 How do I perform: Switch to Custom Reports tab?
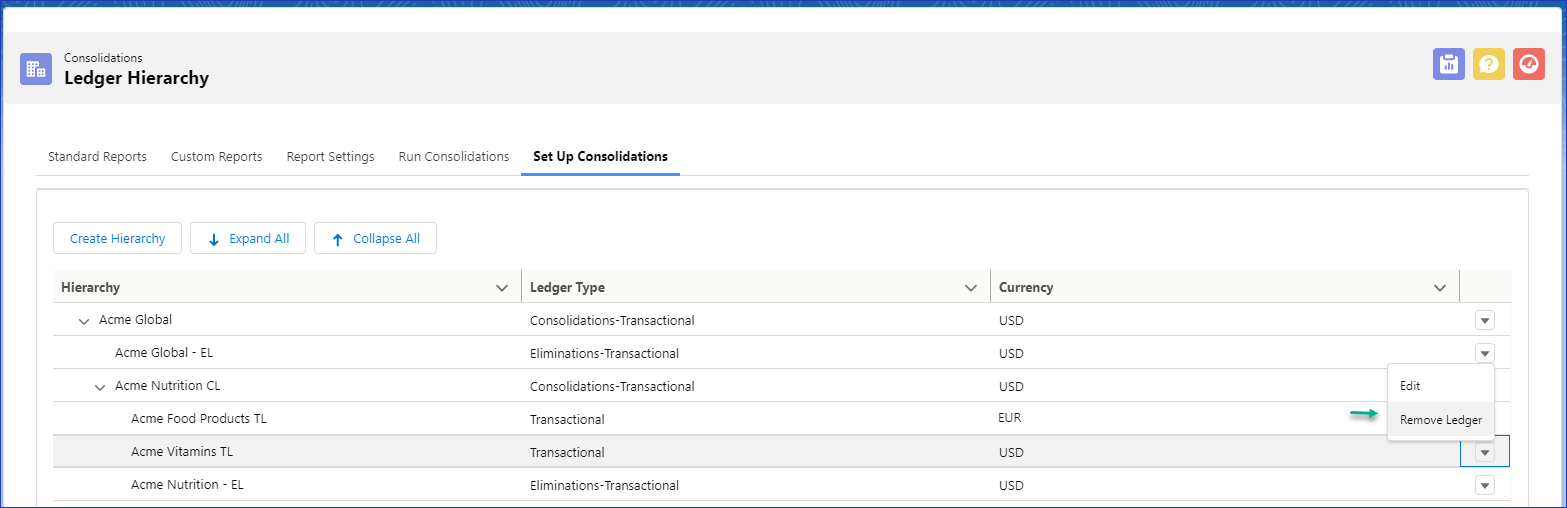tap(216, 157)
